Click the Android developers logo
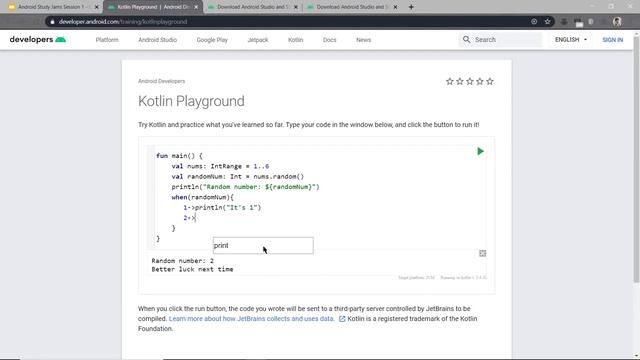 tap(38, 40)
